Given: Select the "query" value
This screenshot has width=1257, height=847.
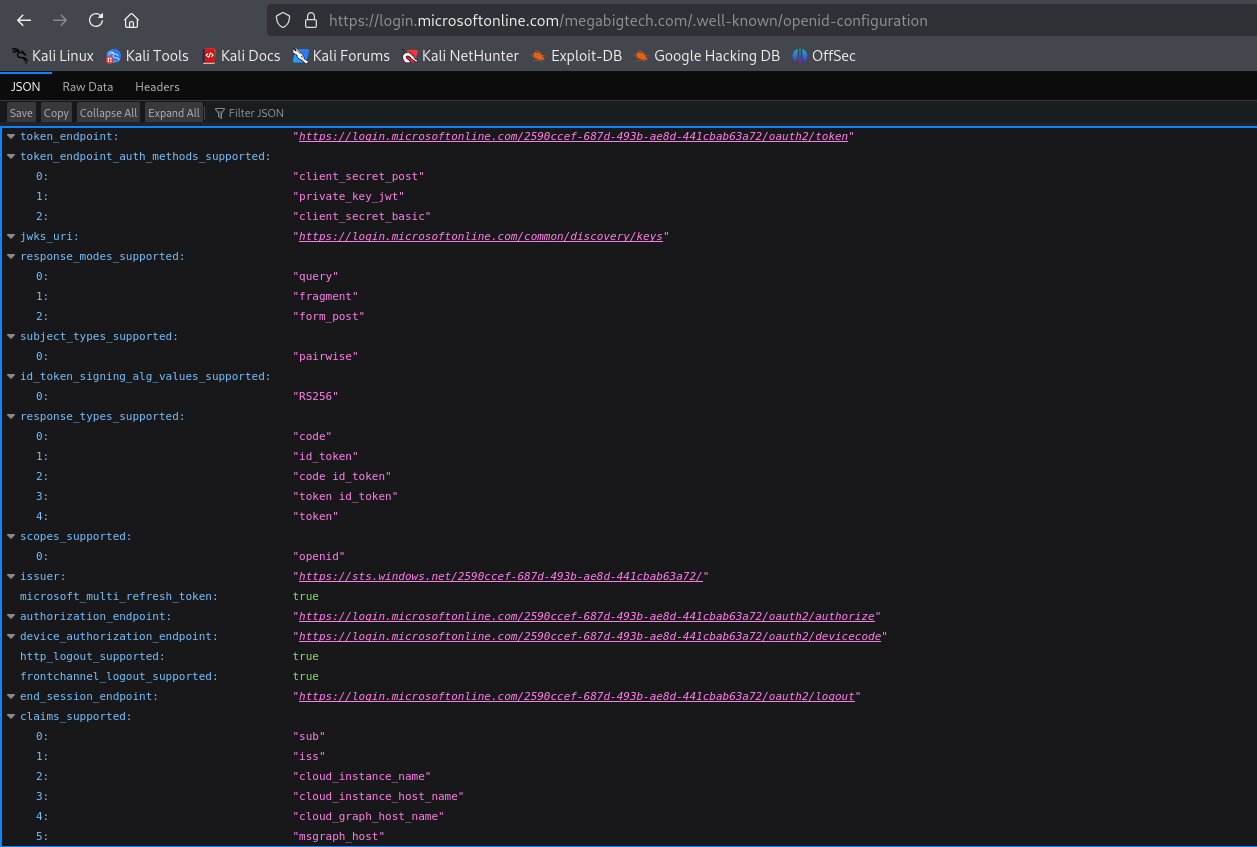Looking at the screenshot, I should [316, 276].
